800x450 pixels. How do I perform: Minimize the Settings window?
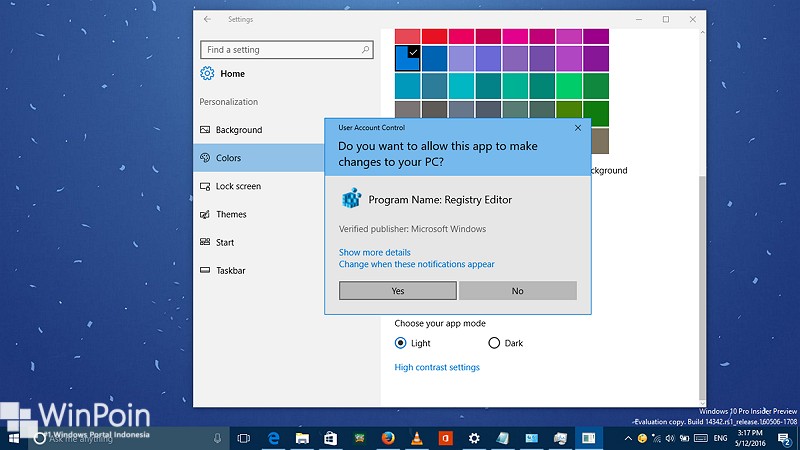[x=639, y=19]
